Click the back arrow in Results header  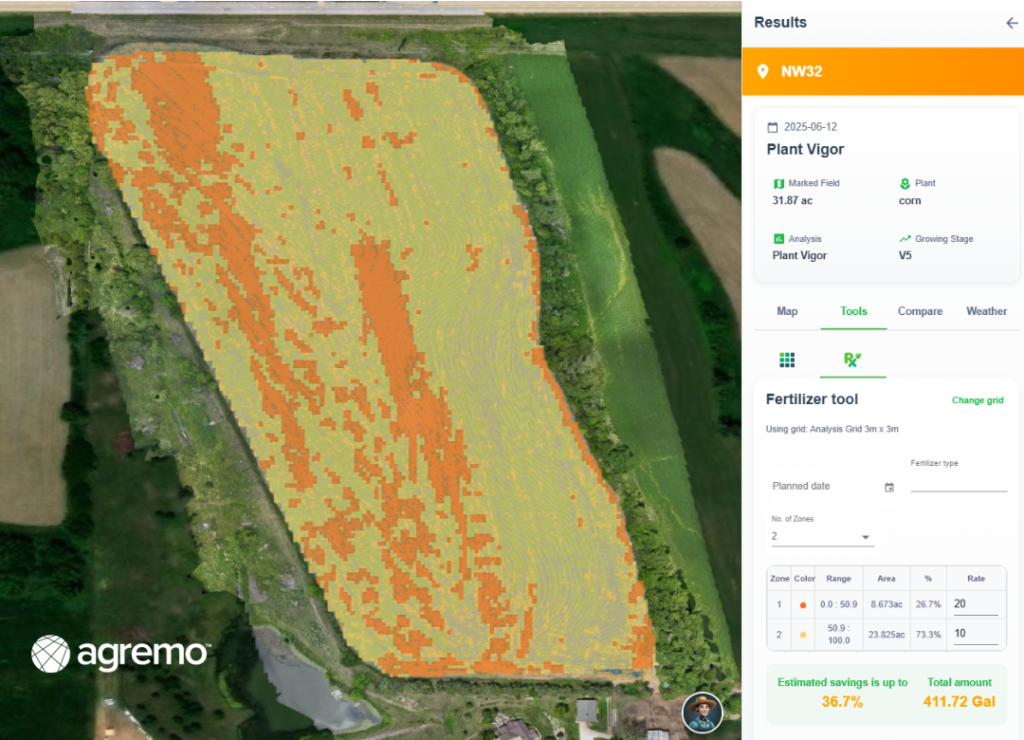click(x=1011, y=23)
